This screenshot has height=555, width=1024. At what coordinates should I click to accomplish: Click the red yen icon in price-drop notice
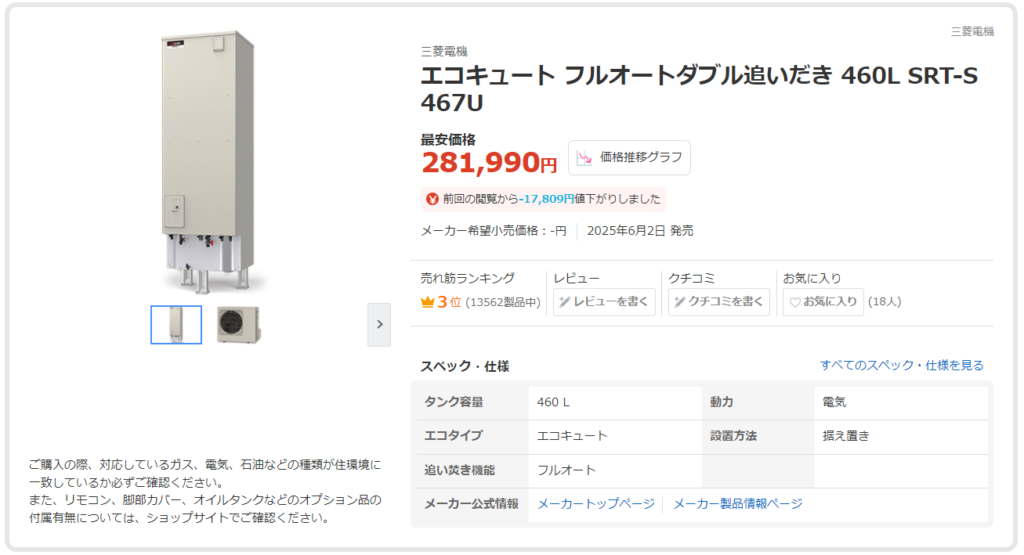[x=432, y=199]
